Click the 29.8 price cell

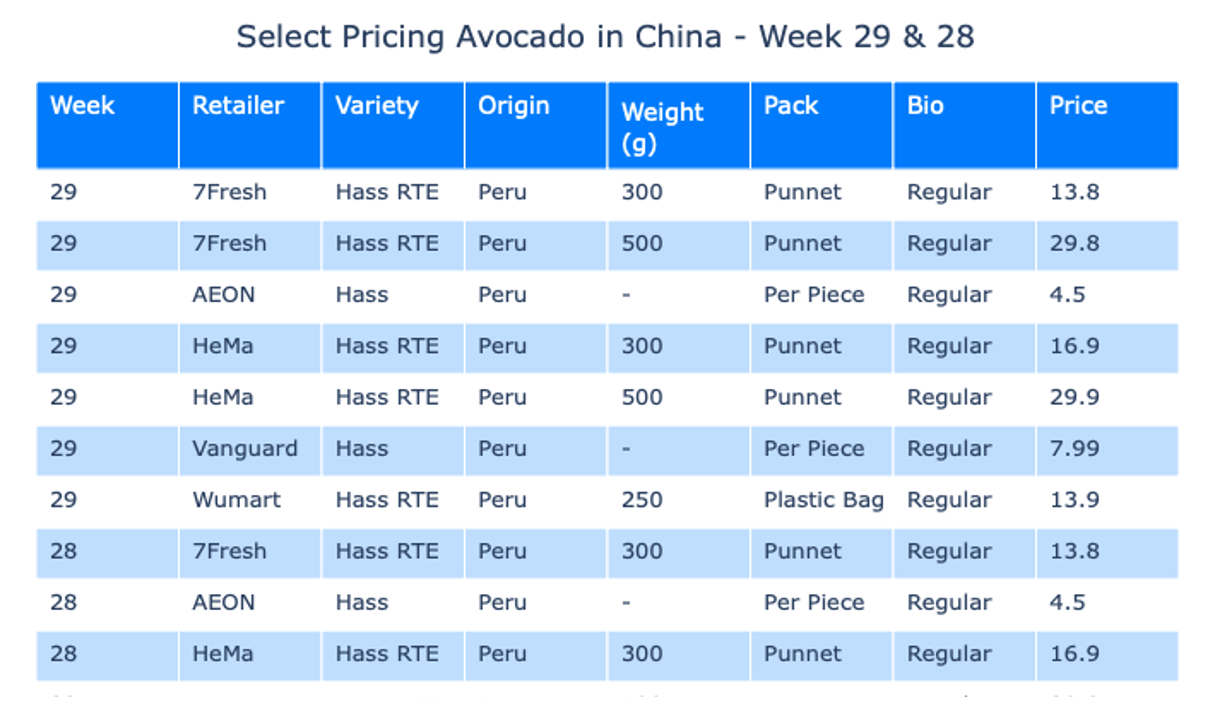1108,244
